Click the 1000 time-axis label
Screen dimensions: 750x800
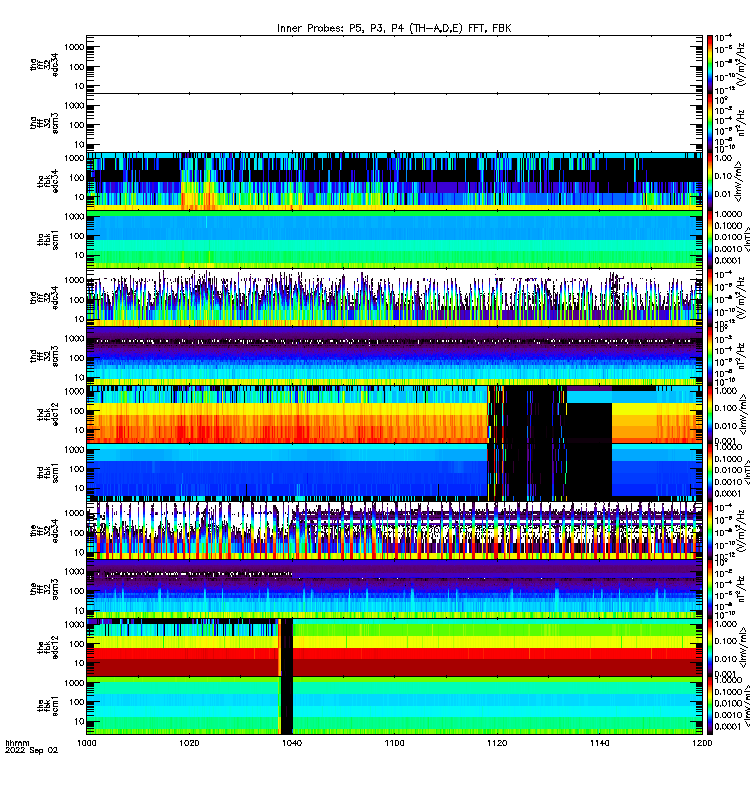click(x=86, y=743)
